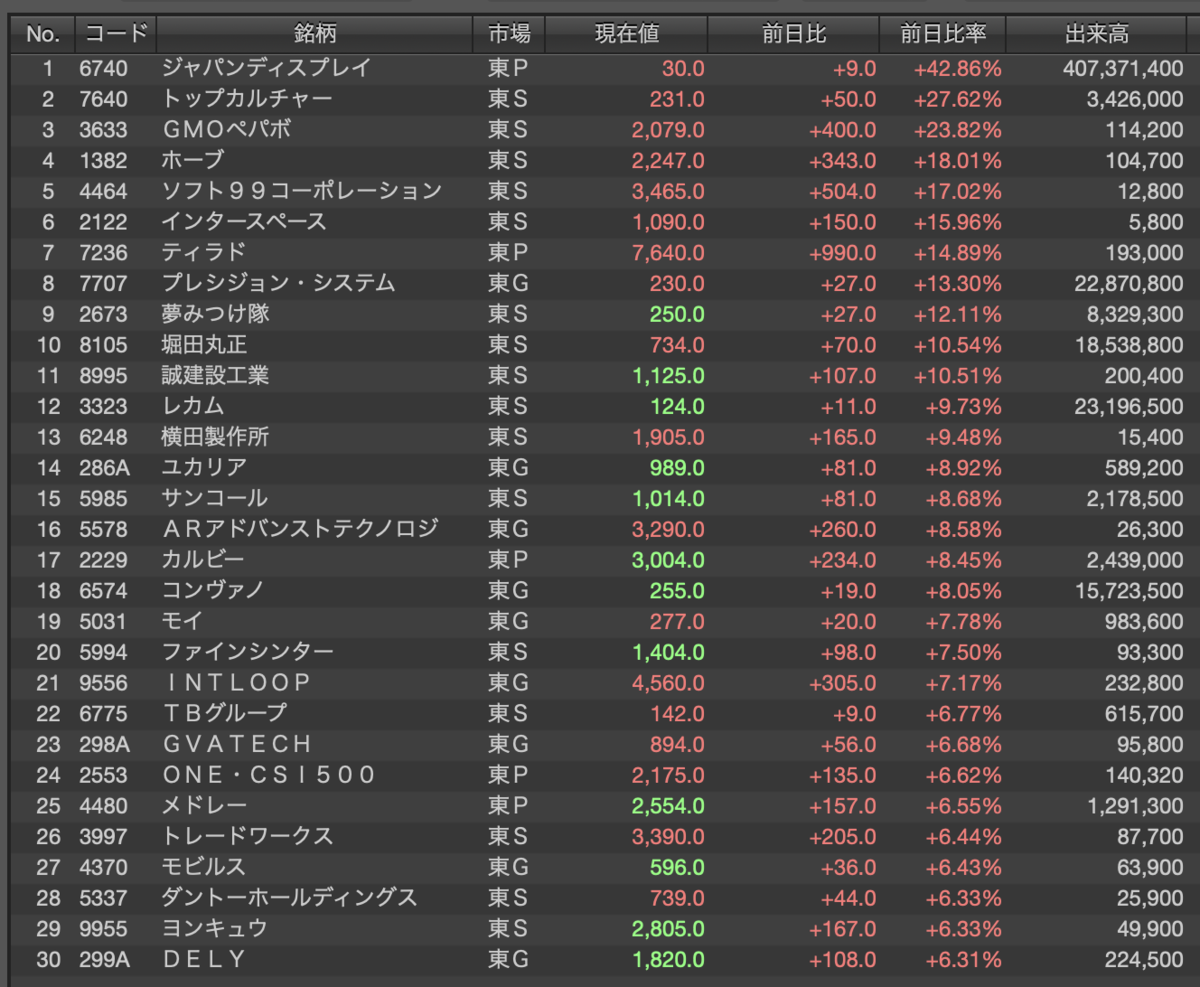Select code 7640 in the list

click(x=103, y=99)
